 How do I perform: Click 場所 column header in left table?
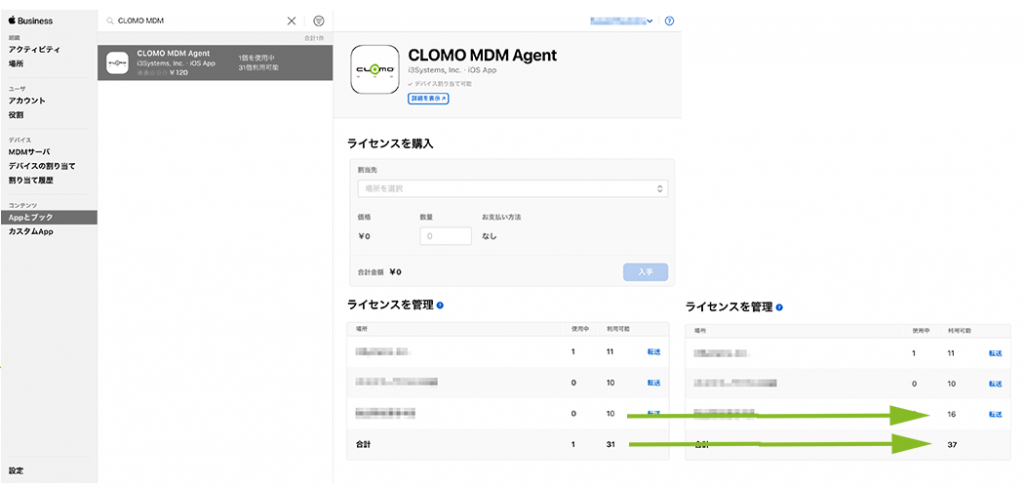click(x=361, y=329)
